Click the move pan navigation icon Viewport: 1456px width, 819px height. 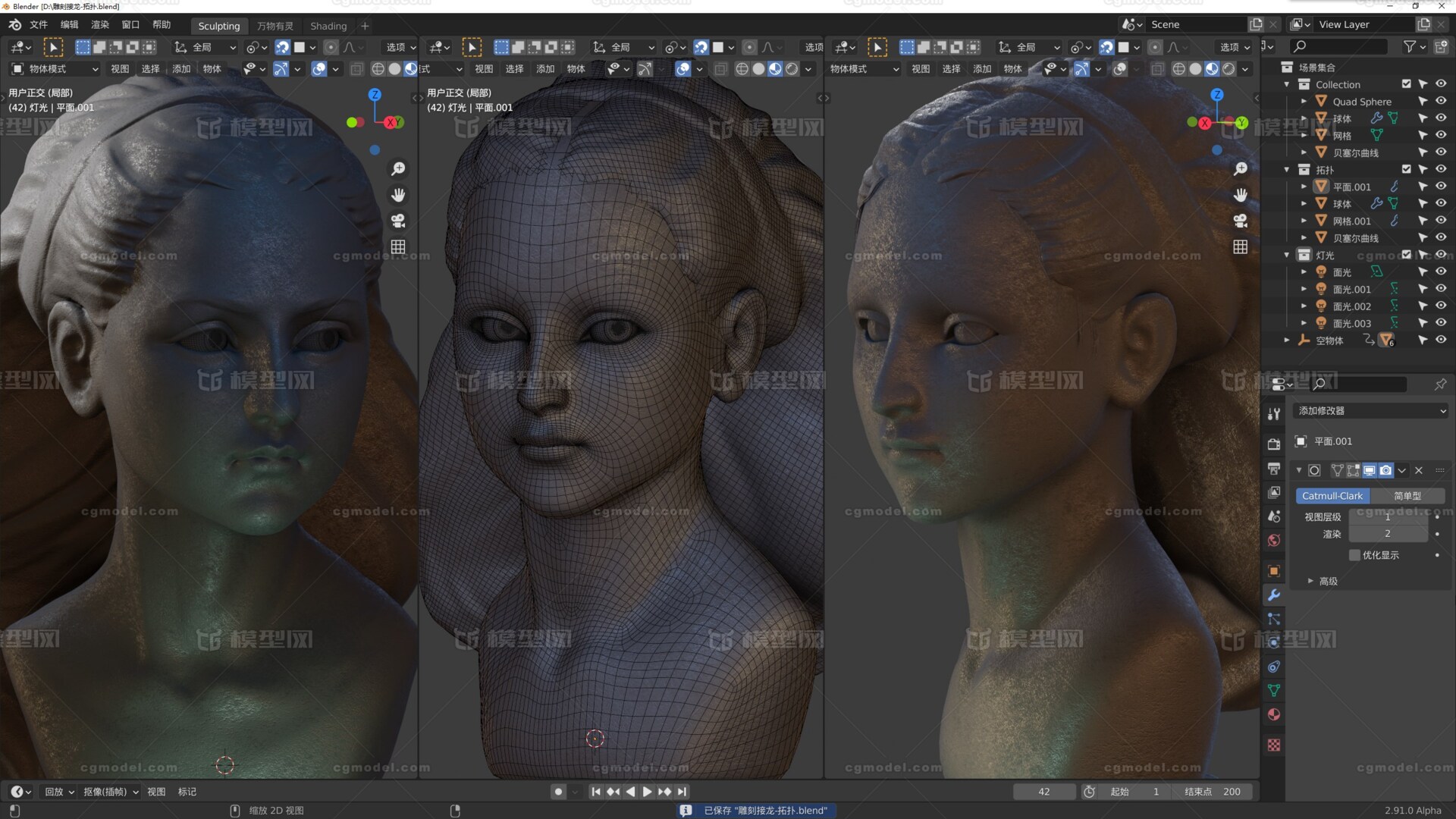(397, 195)
